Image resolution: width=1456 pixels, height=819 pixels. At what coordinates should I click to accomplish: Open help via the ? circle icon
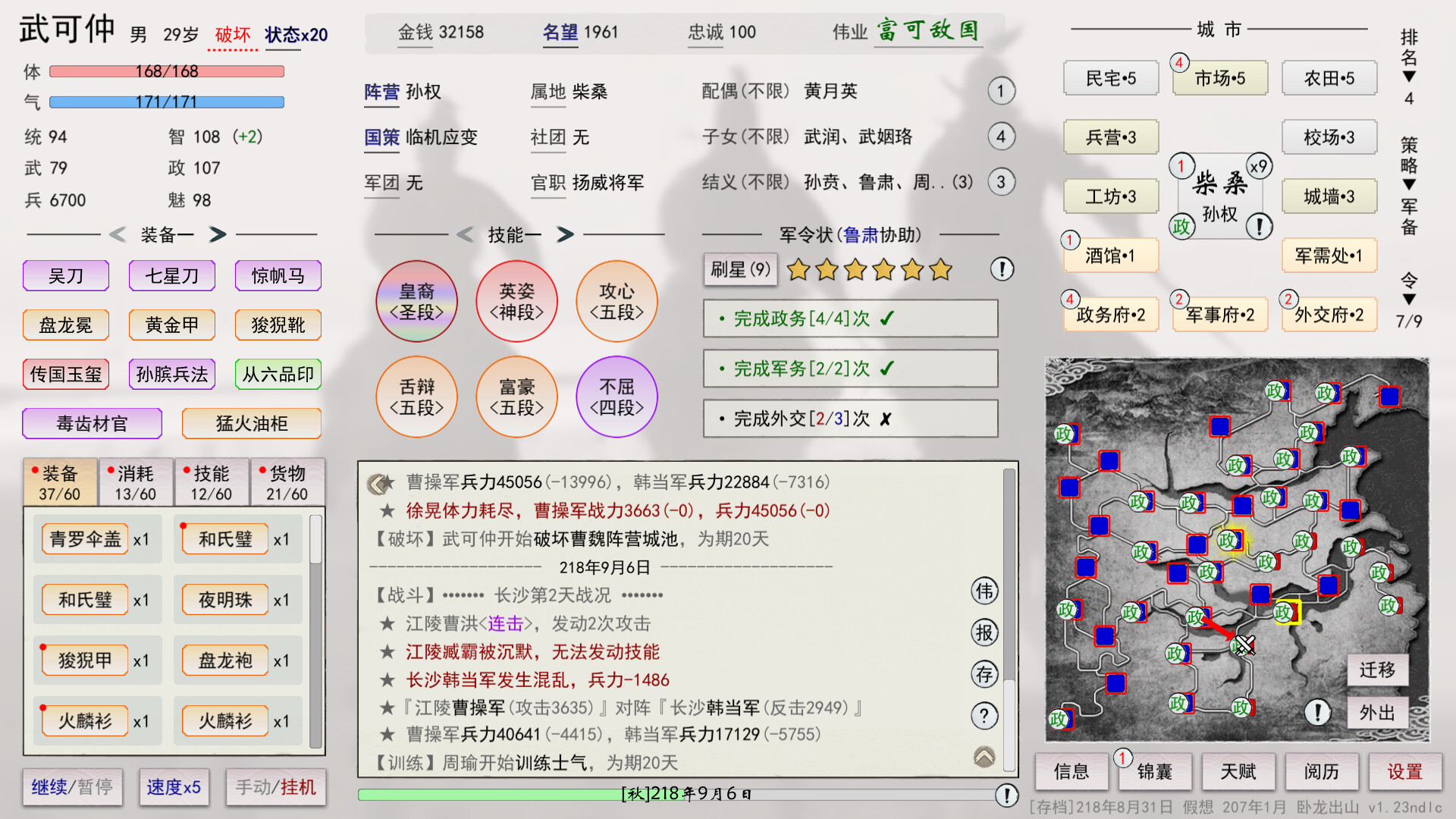pyautogui.click(x=984, y=715)
